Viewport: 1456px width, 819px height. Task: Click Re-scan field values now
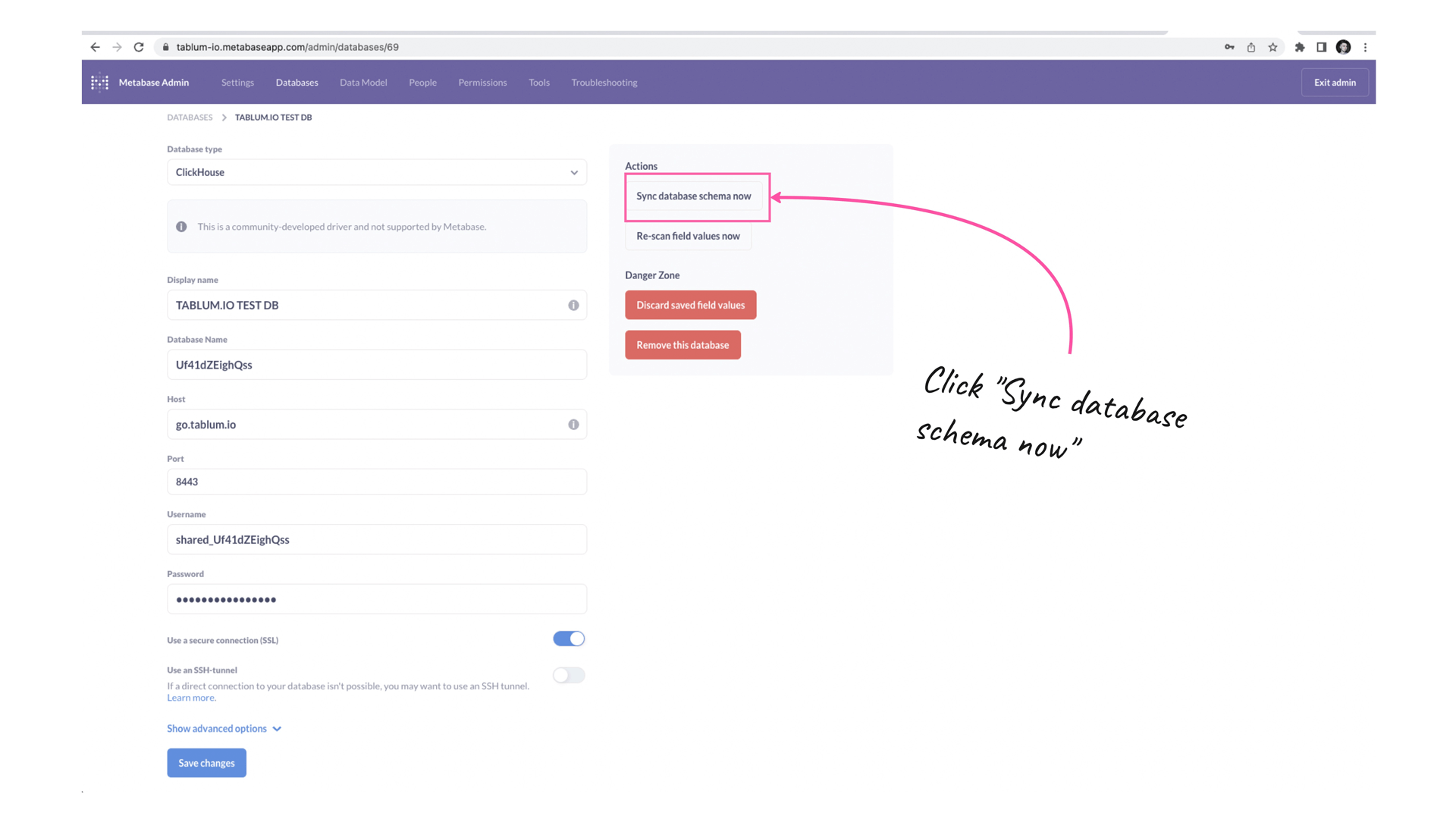pyautogui.click(x=688, y=236)
